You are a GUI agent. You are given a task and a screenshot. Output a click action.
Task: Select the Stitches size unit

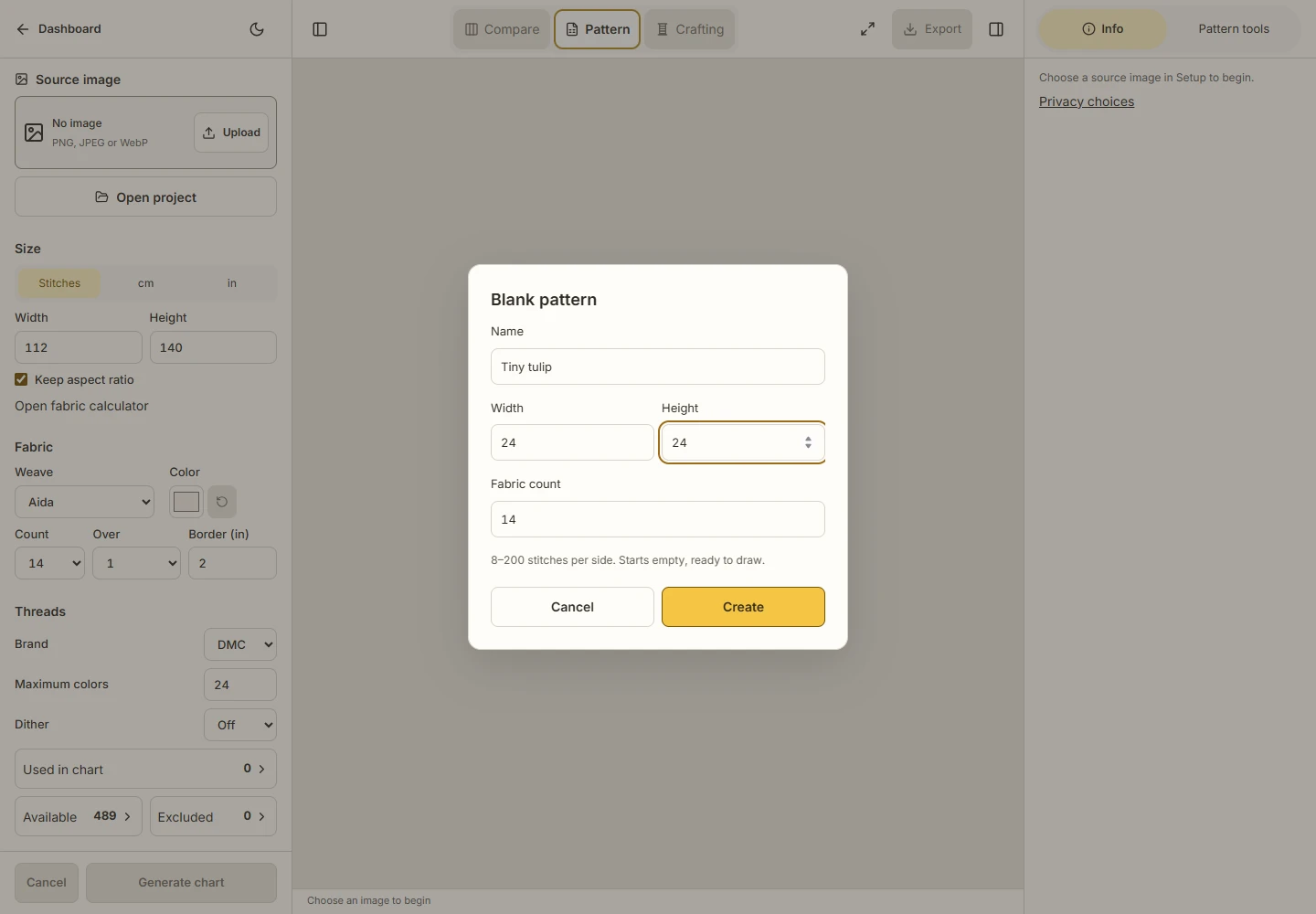point(59,283)
